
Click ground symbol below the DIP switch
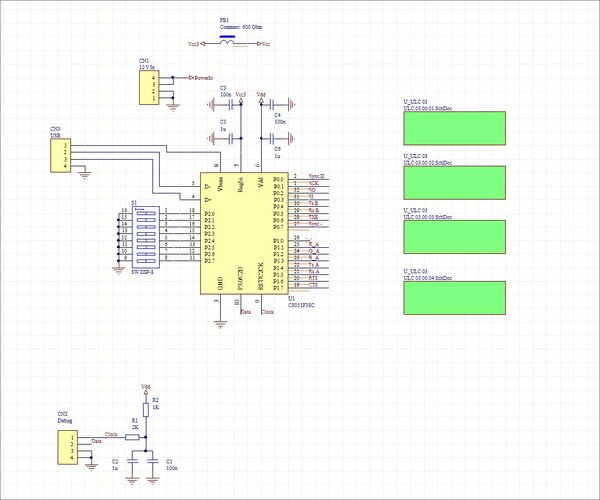pos(118,271)
